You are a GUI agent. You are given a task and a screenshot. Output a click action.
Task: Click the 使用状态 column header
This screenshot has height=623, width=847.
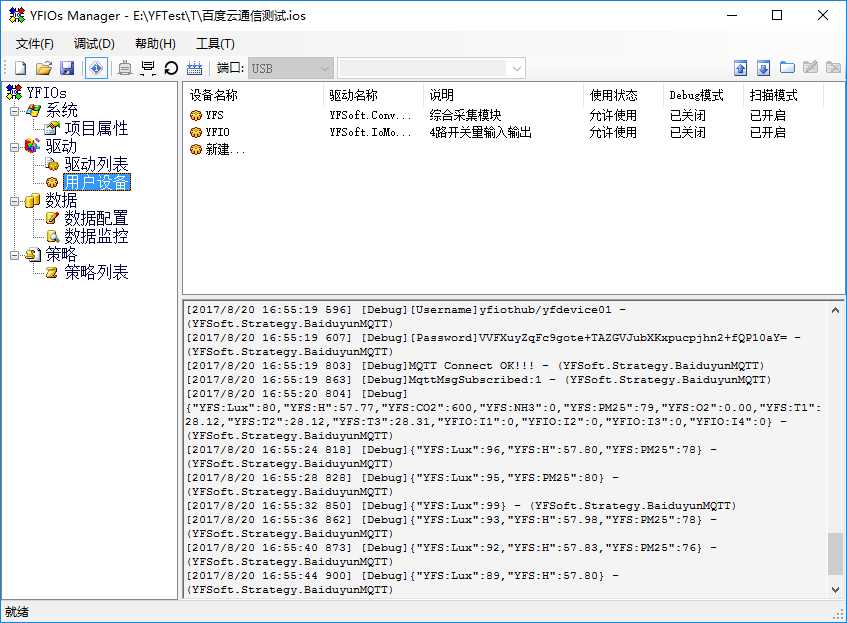point(614,96)
